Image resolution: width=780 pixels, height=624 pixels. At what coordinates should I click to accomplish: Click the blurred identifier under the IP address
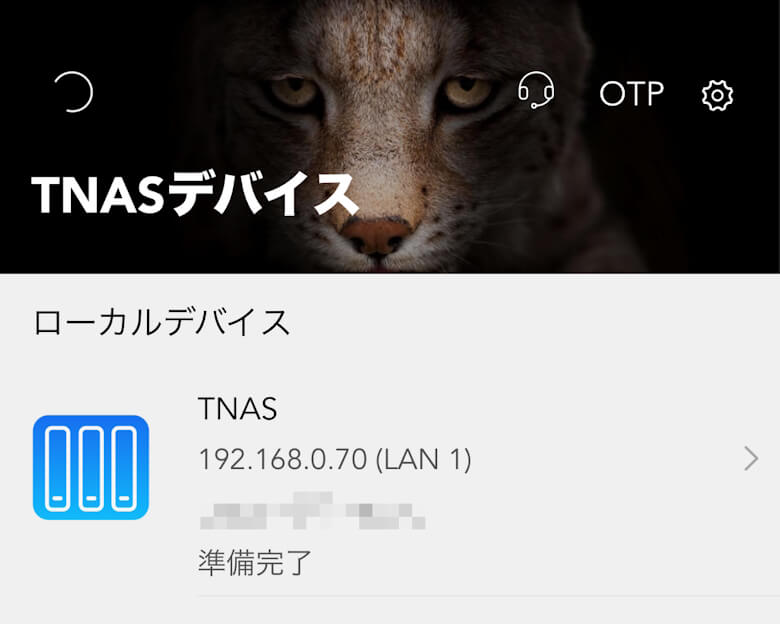click(312, 511)
